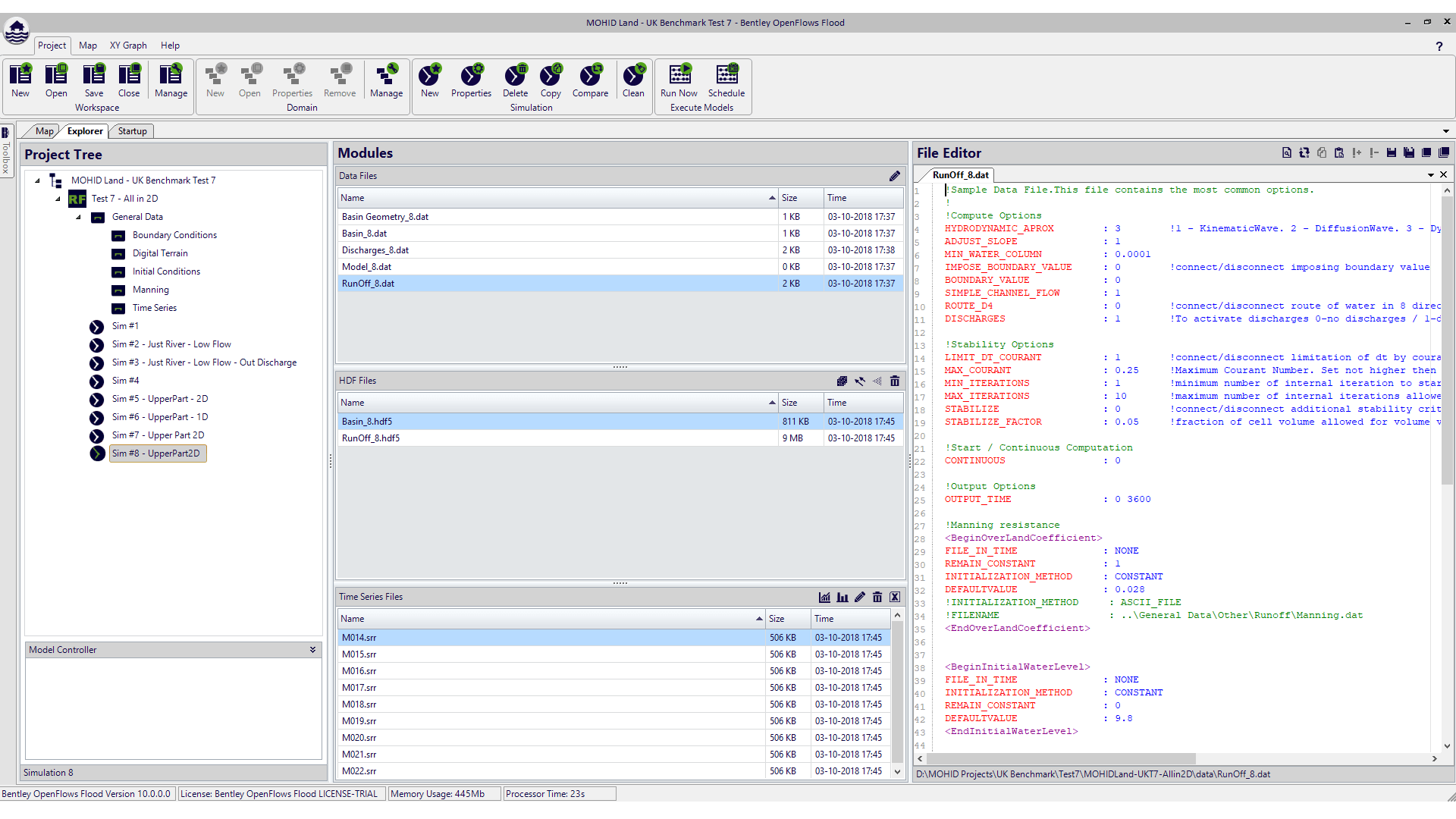Click the Data Files edit pencil icon
The image size is (1456, 819).
[895, 176]
